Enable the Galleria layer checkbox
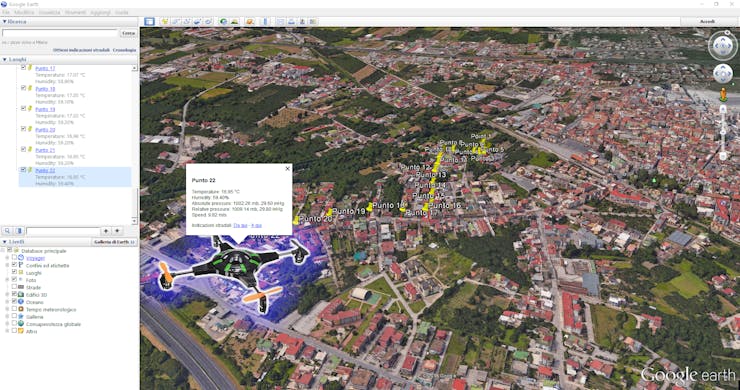The image size is (740, 390). (14, 316)
